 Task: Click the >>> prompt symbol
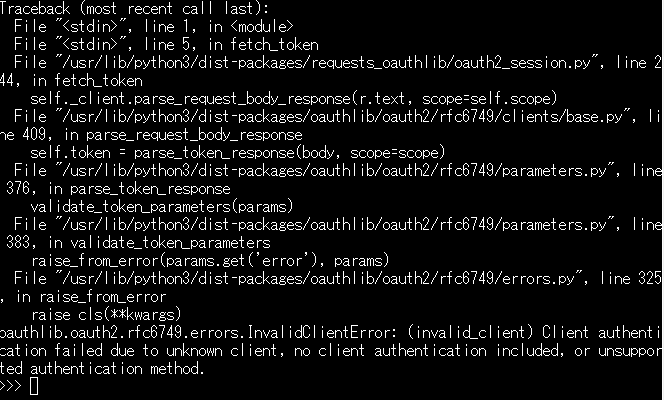[x=12, y=387]
